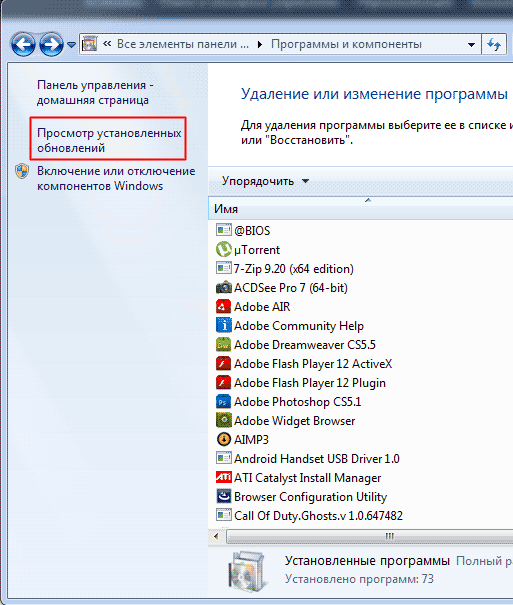Click Все элементы панели breadcrumb item
This screenshot has height=605, width=513.
(x=183, y=44)
